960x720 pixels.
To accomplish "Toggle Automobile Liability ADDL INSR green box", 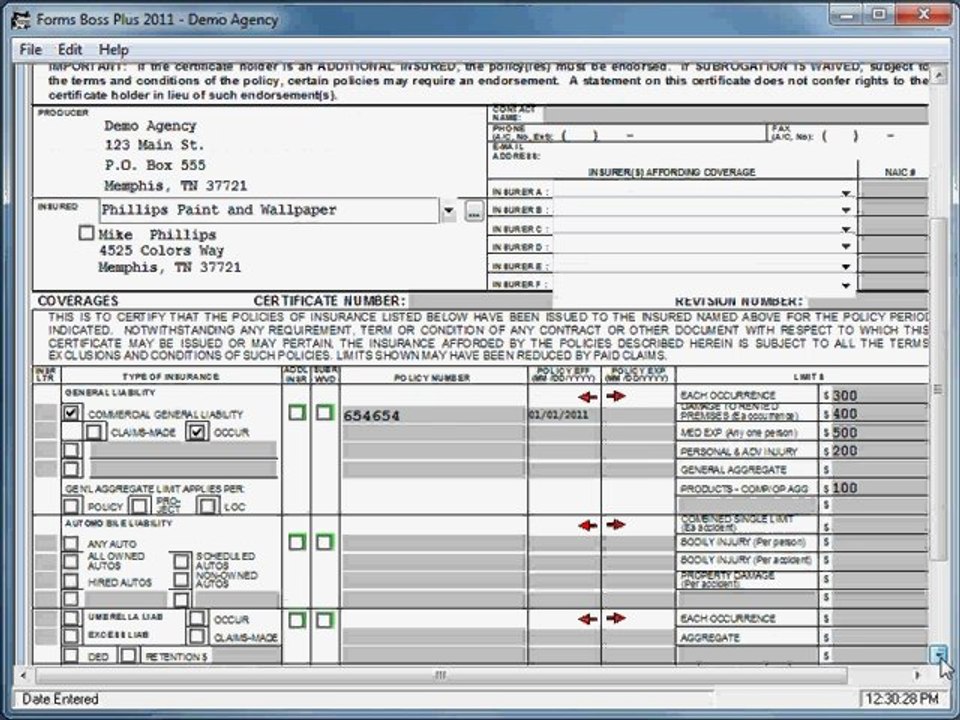I will click(x=297, y=542).
